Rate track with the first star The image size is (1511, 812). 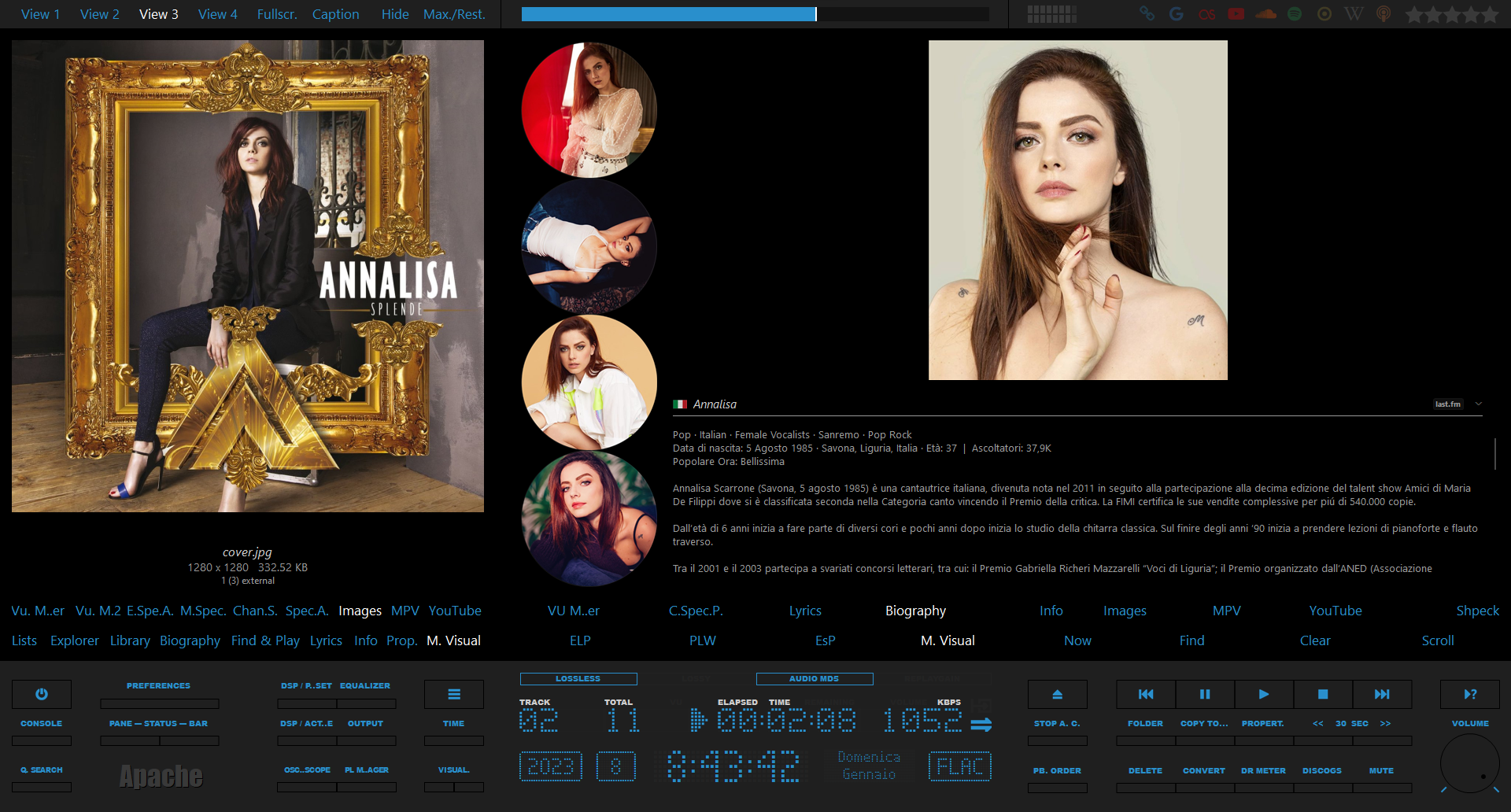coord(1414,14)
